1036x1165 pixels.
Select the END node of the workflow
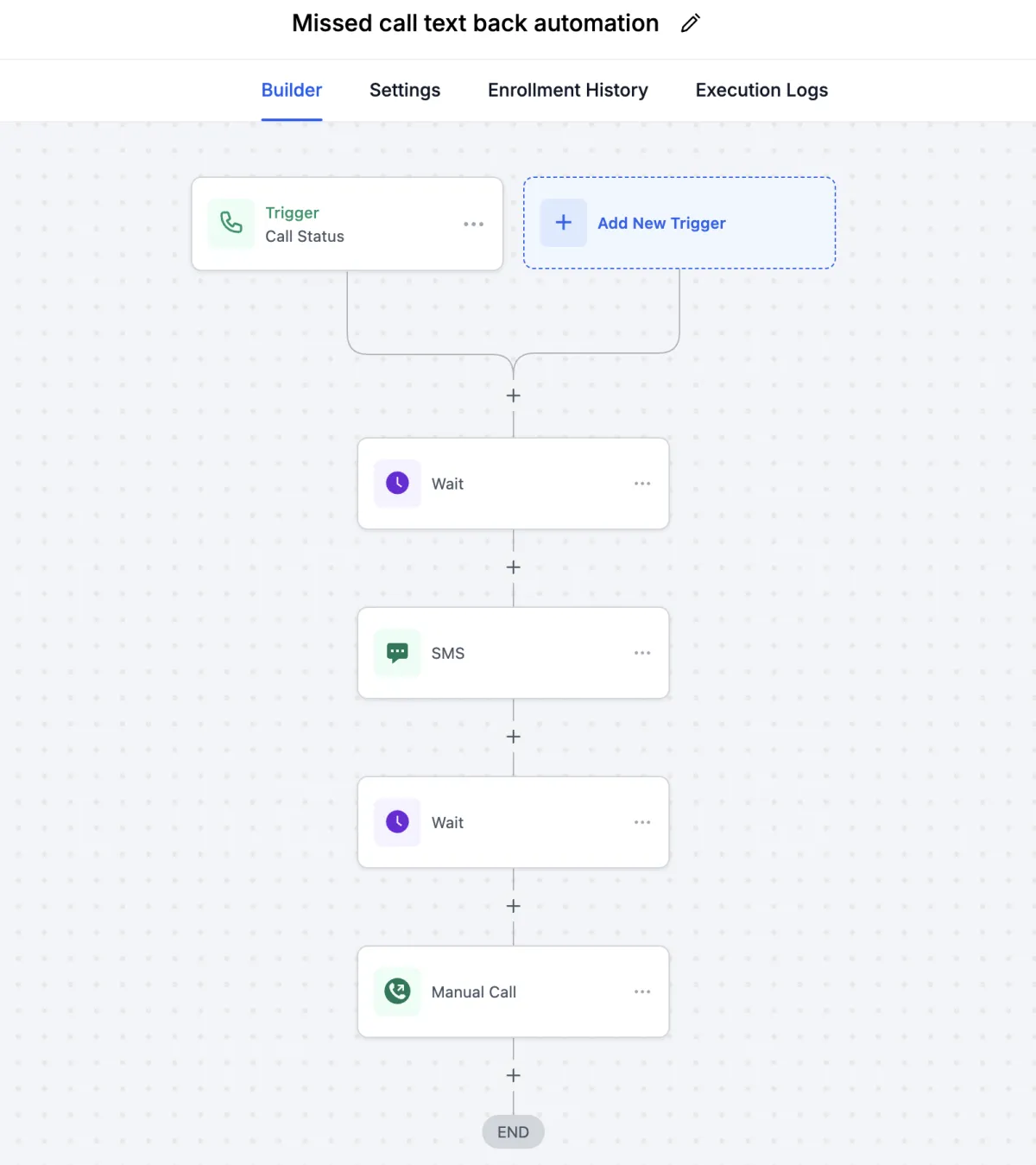pos(513,1132)
